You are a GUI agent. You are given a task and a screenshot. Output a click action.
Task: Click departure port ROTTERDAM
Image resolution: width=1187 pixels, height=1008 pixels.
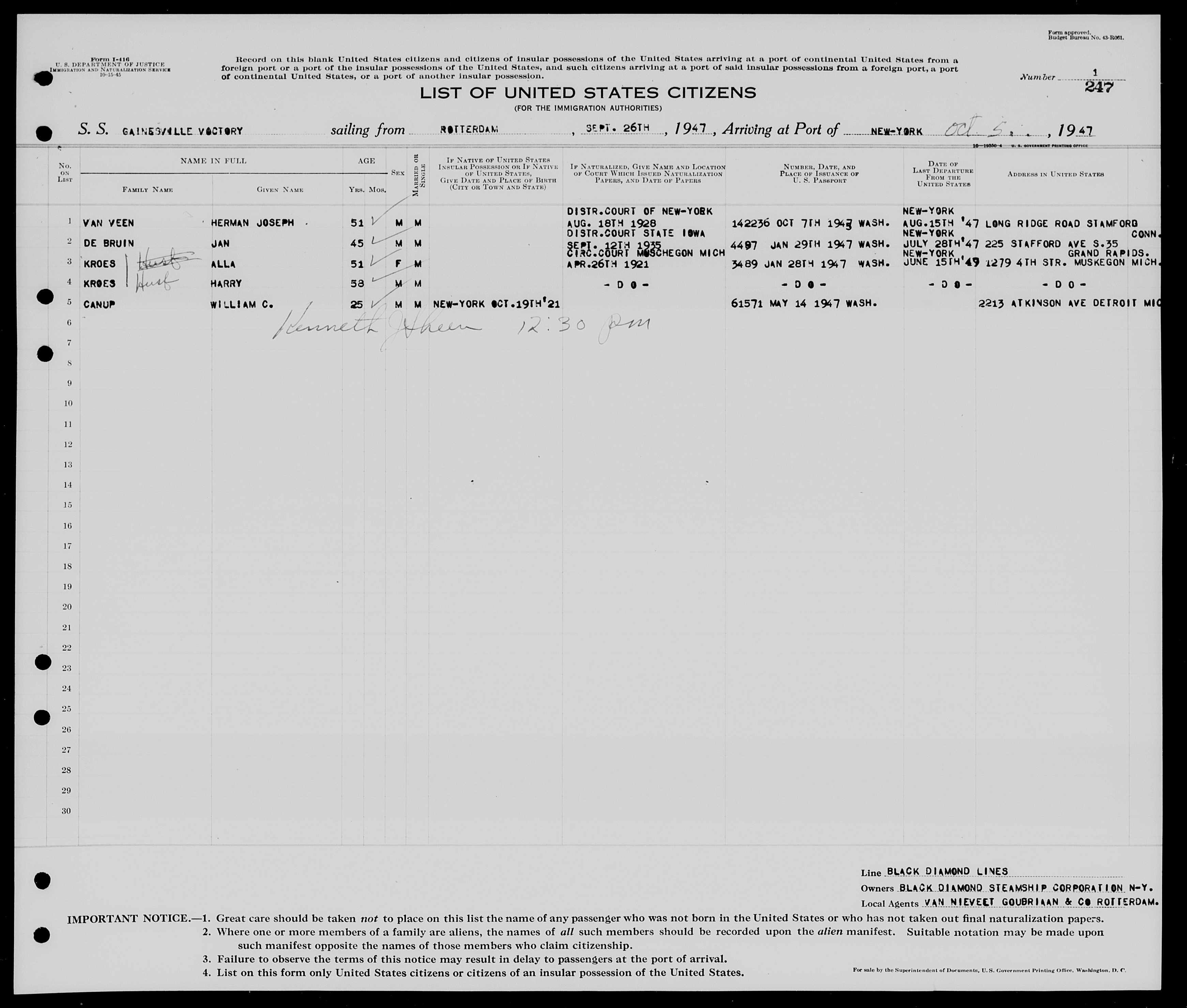pyautogui.click(x=469, y=129)
